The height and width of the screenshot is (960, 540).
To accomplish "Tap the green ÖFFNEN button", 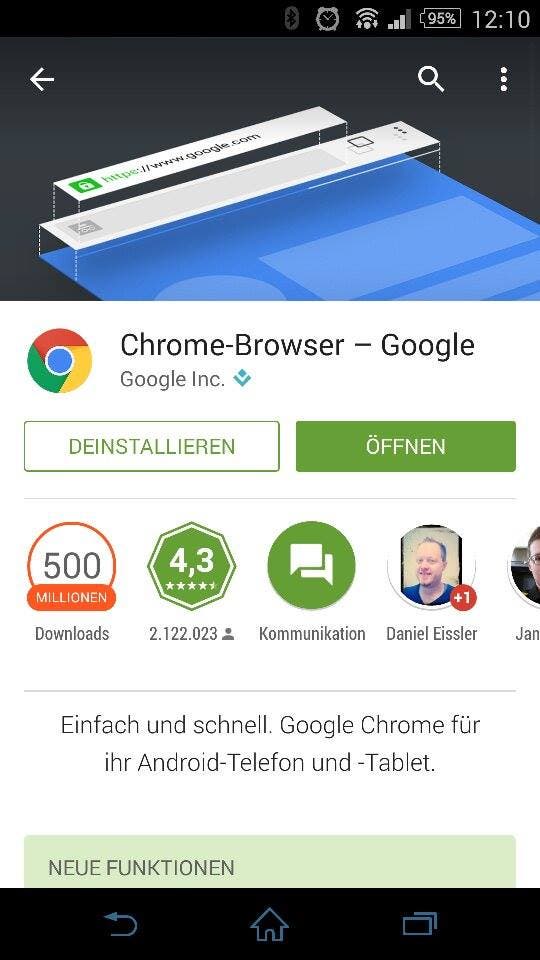I will click(x=405, y=446).
